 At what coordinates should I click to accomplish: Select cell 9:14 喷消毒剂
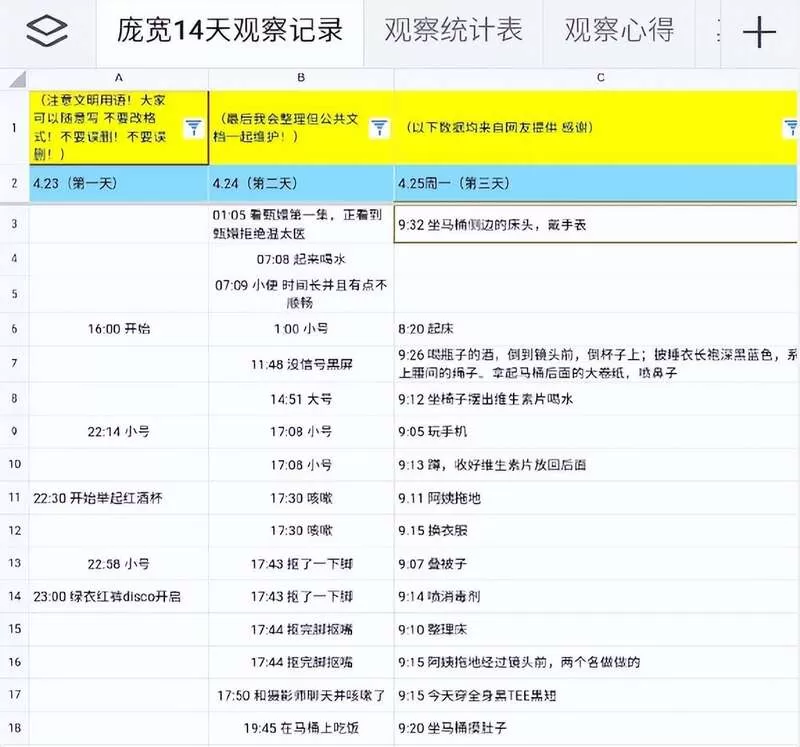pyautogui.click(x=596, y=596)
